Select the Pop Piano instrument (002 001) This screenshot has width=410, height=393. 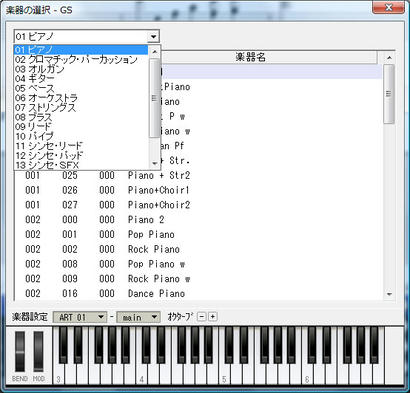tap(199, 234)
